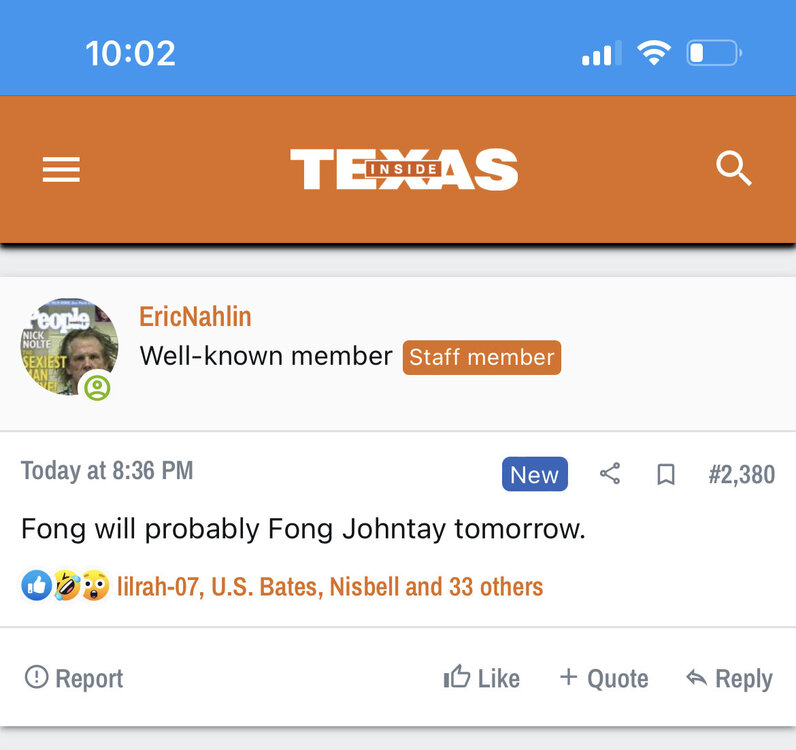The image size is (796, 750).
Task: Tap the green online status badge
Action: [x=97, y=387]
